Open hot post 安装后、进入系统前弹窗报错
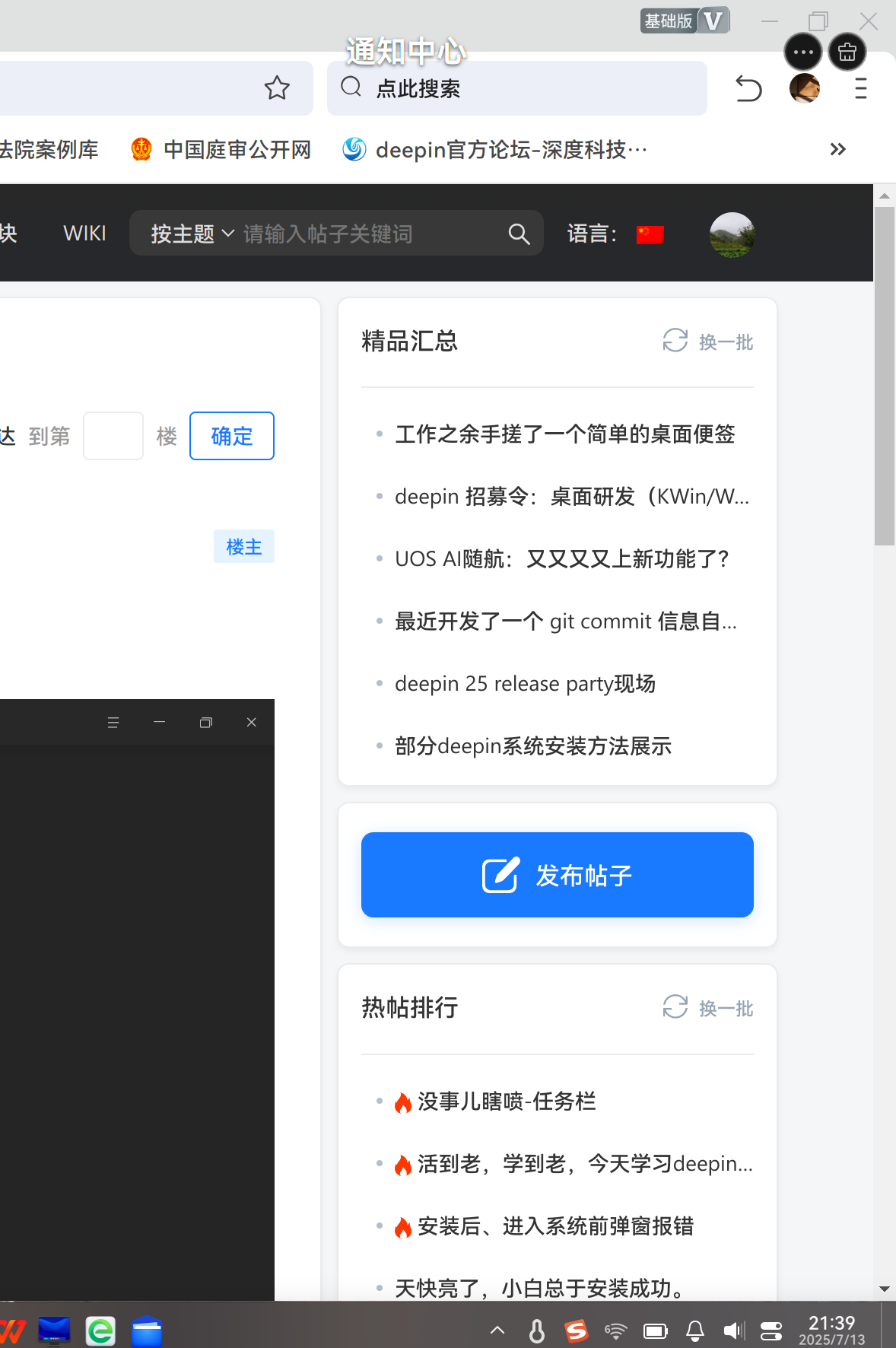 coord(555,1226)
